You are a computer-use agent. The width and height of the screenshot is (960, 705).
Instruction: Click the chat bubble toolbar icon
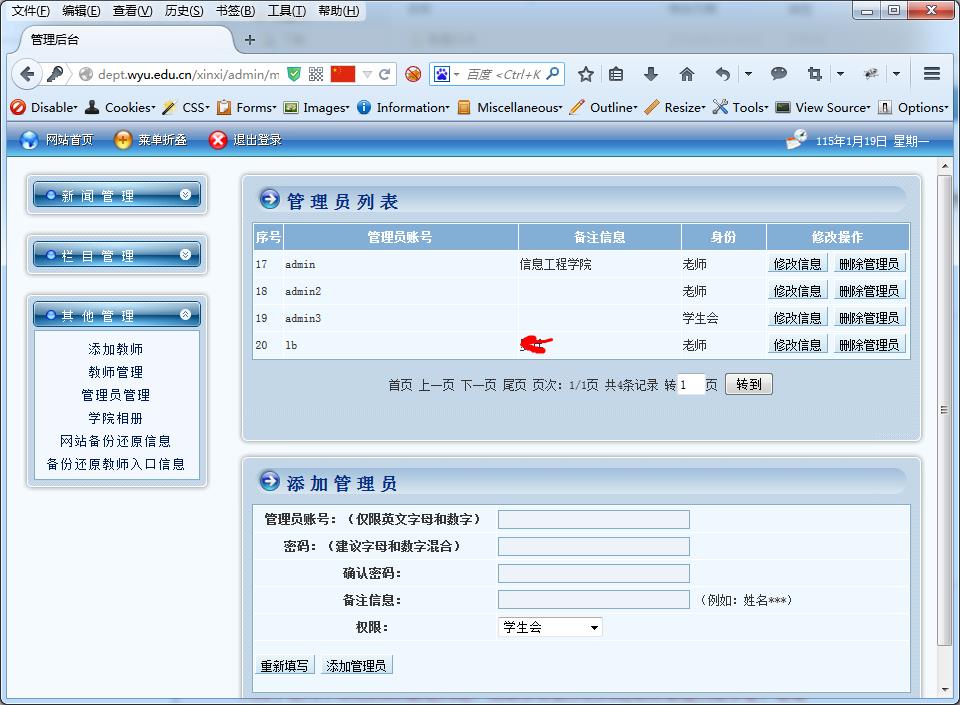click(x=779, y=74)
